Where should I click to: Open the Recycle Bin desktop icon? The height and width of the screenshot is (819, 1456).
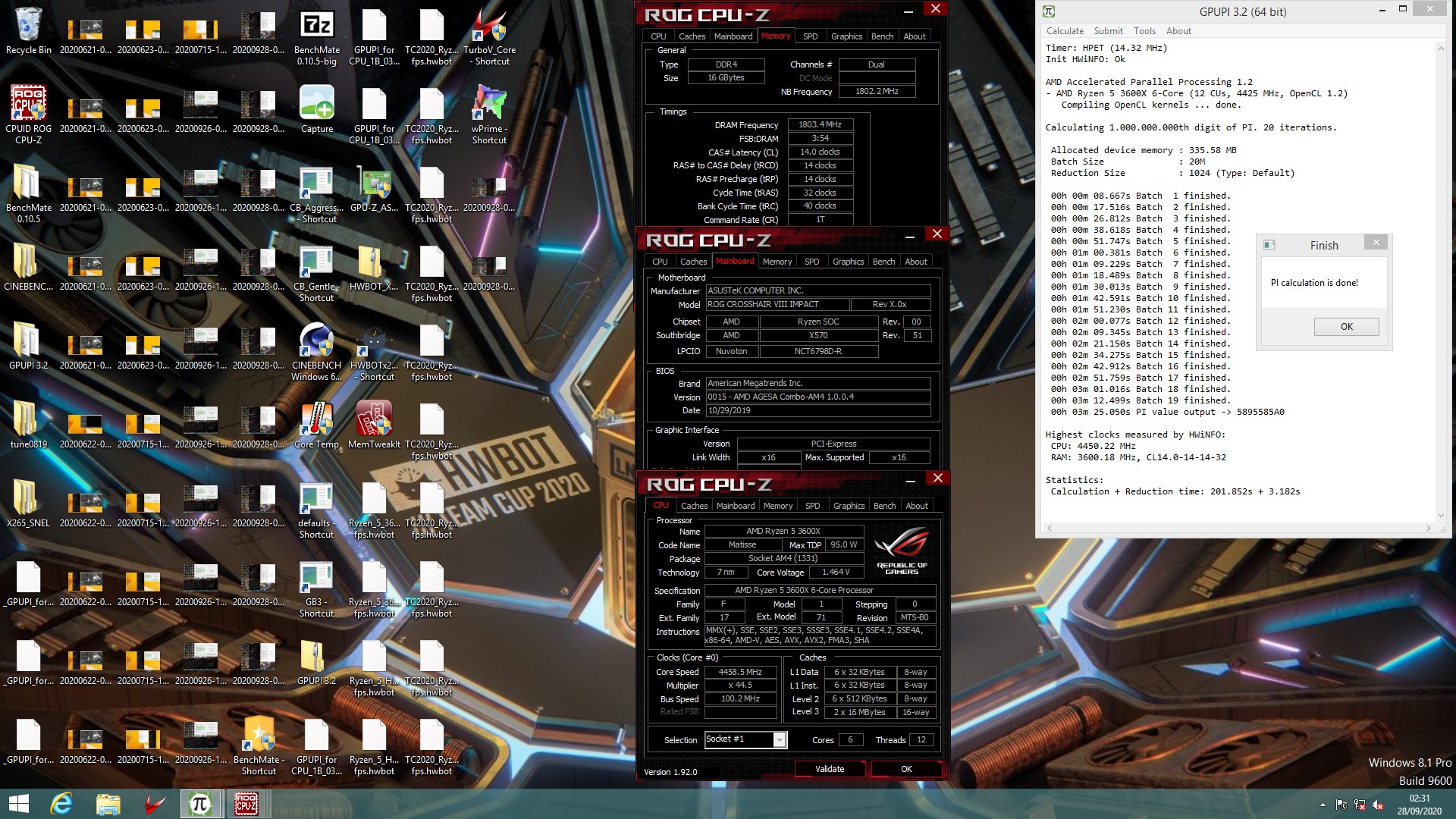(28, 32)
